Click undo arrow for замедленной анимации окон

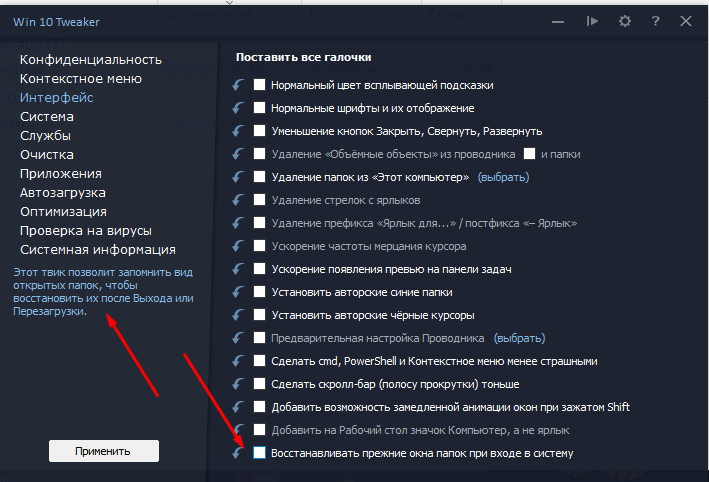point(238,407)
